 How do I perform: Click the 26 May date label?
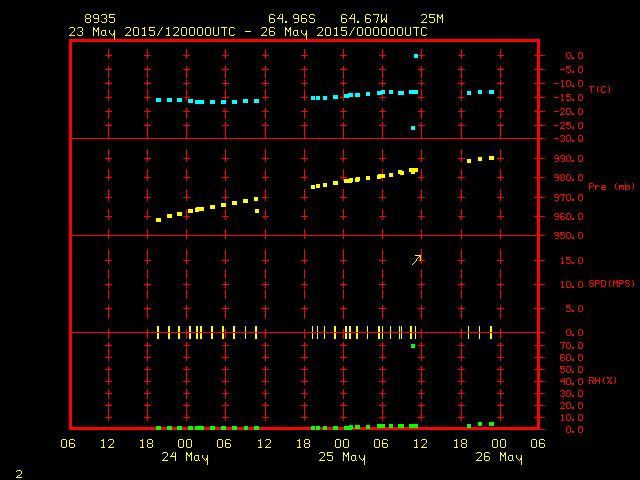(x=499, y=457)
